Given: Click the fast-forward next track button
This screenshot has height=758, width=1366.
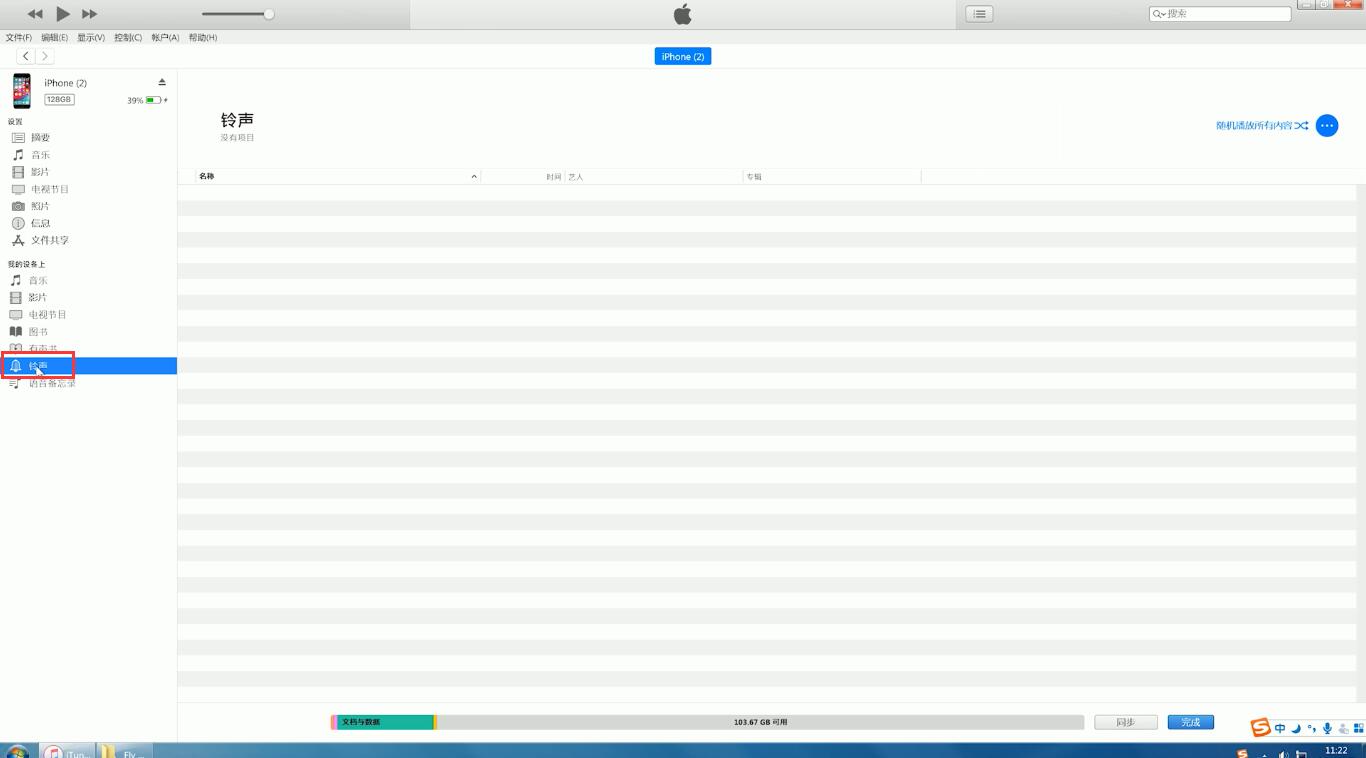Looking at the screenshot, I should click(89, 14).
